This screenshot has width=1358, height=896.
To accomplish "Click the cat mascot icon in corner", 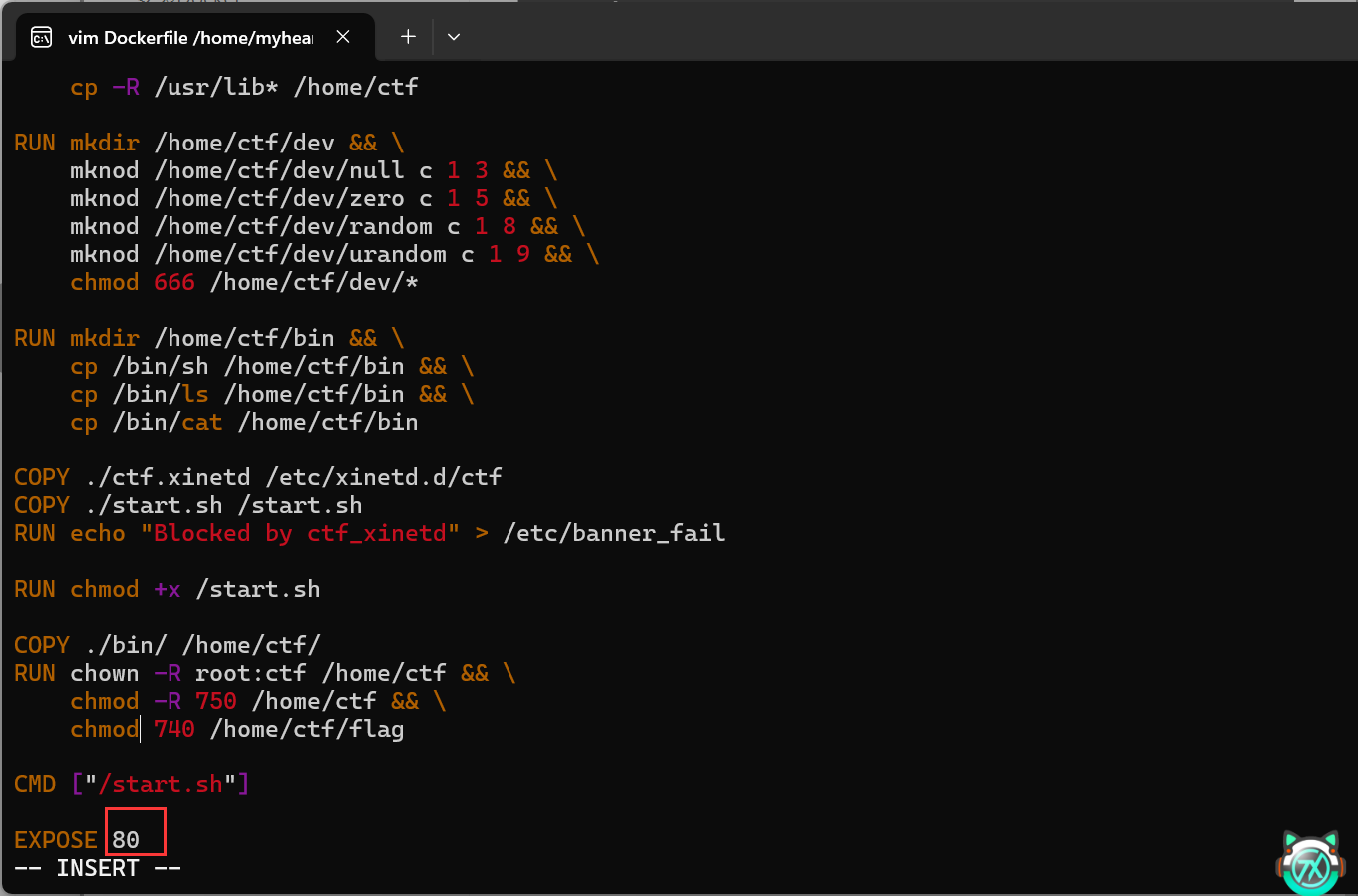I will (x=1311, y=861).
